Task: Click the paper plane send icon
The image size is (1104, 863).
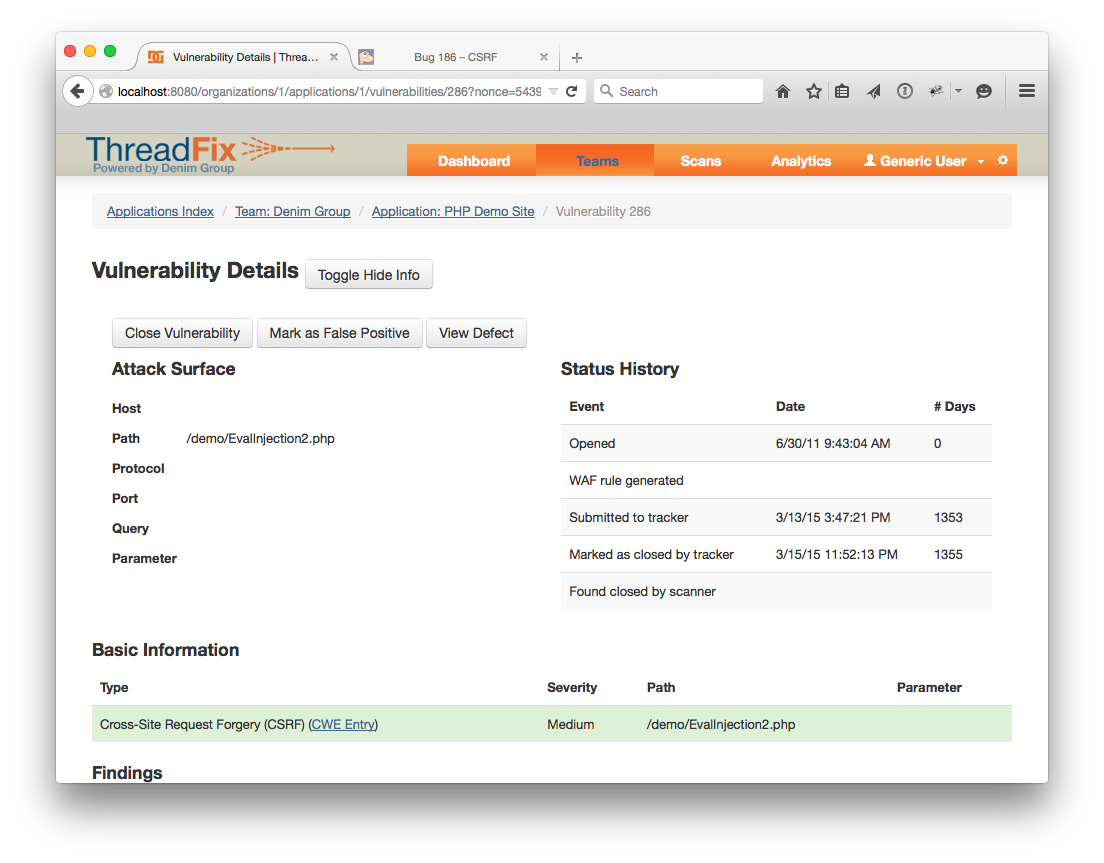Action: 874,92
